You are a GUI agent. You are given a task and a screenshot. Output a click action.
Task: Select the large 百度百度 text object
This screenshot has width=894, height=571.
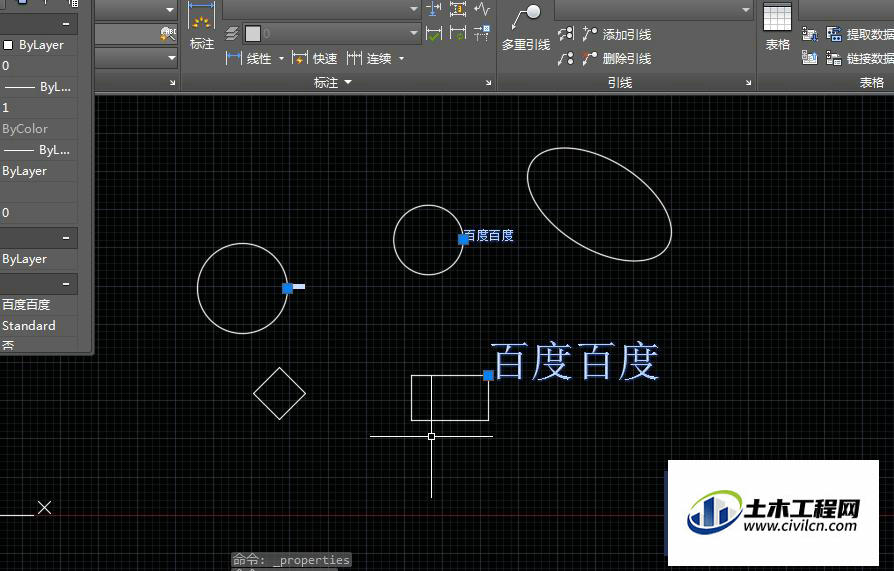coord(575,361)
